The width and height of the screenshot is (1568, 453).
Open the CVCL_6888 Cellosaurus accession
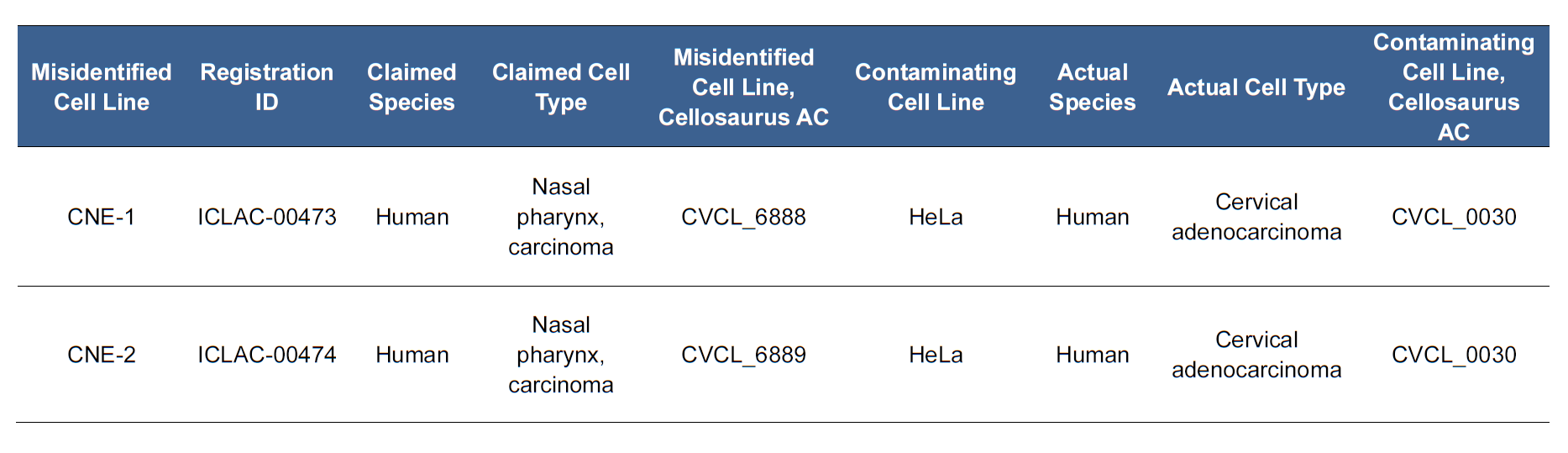point(743,217)
